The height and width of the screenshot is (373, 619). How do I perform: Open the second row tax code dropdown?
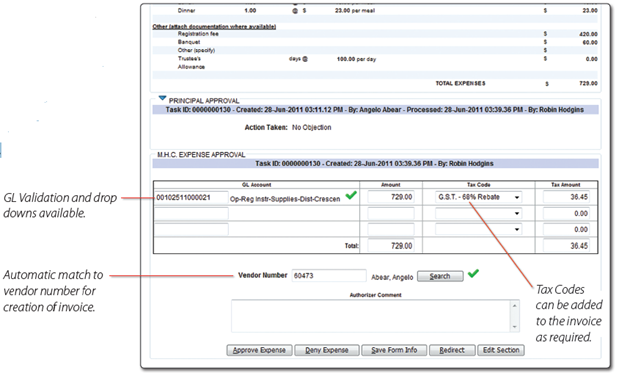[478, 213]
